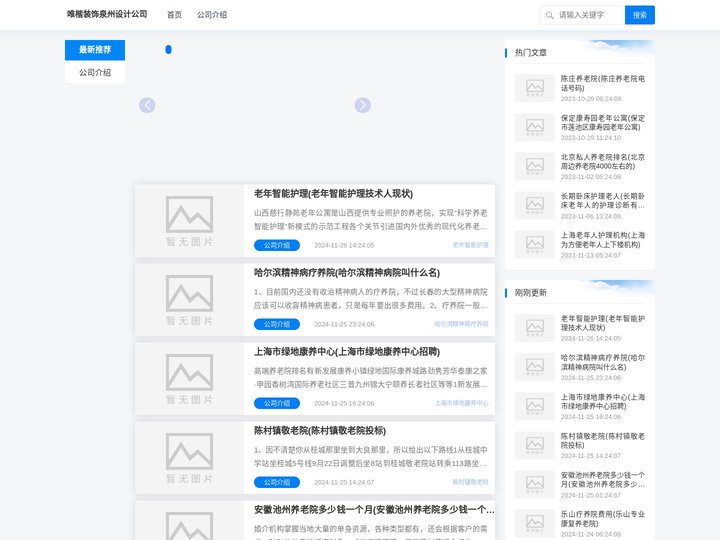Click thumbnail beside 长期卧床护理老人 hot article
Screen dimensions: 720x540
534,205
